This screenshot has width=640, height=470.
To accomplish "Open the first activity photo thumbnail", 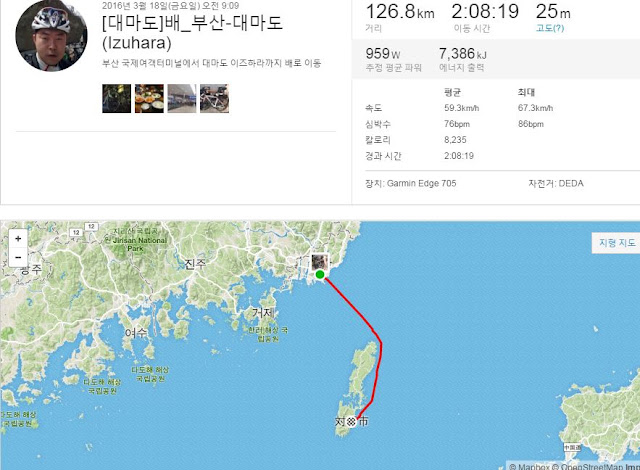I will click(117, 98).
